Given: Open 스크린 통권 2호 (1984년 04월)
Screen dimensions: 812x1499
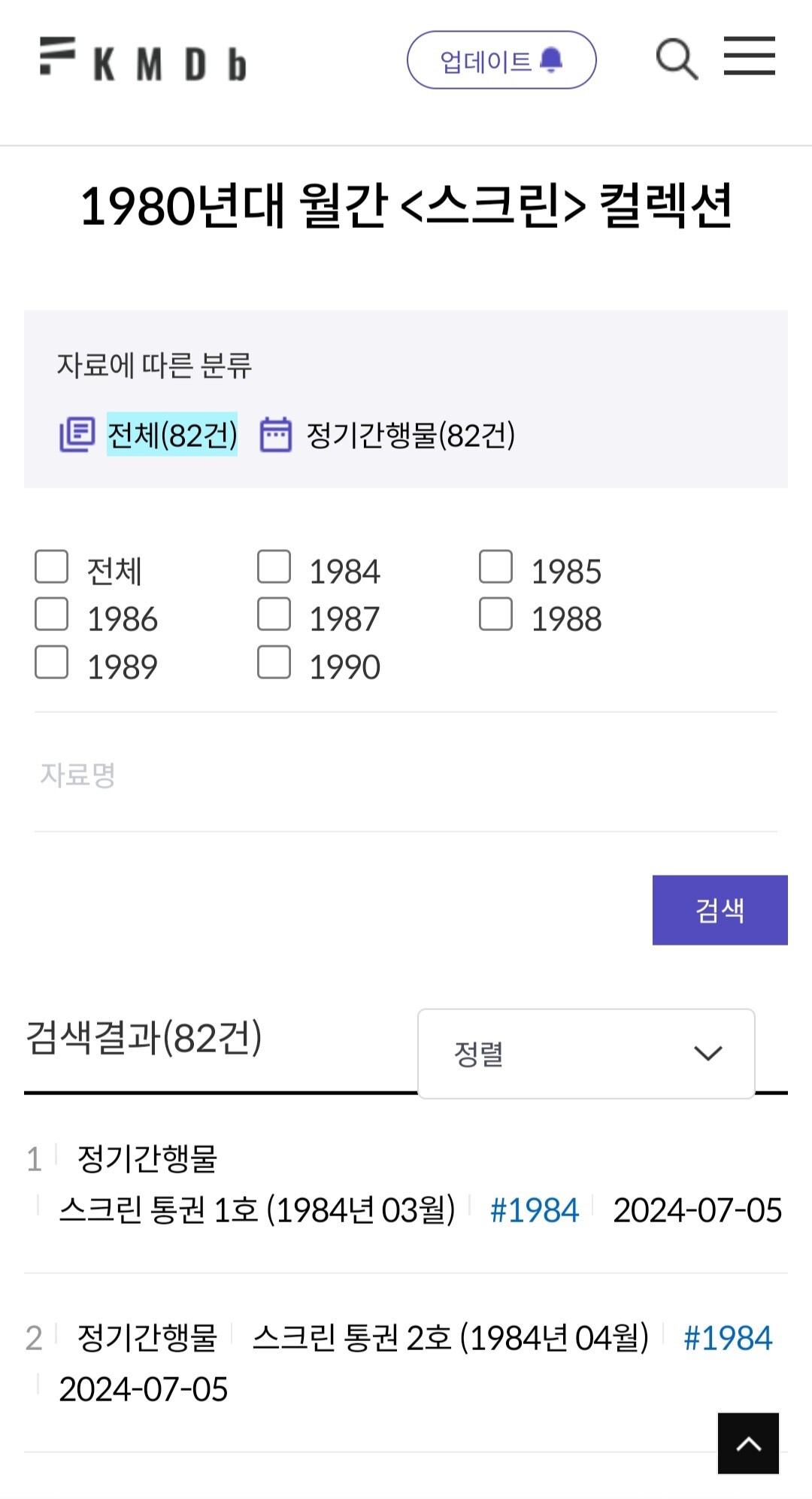Looking at the screenshot, I should click(x=450, y=1338).
